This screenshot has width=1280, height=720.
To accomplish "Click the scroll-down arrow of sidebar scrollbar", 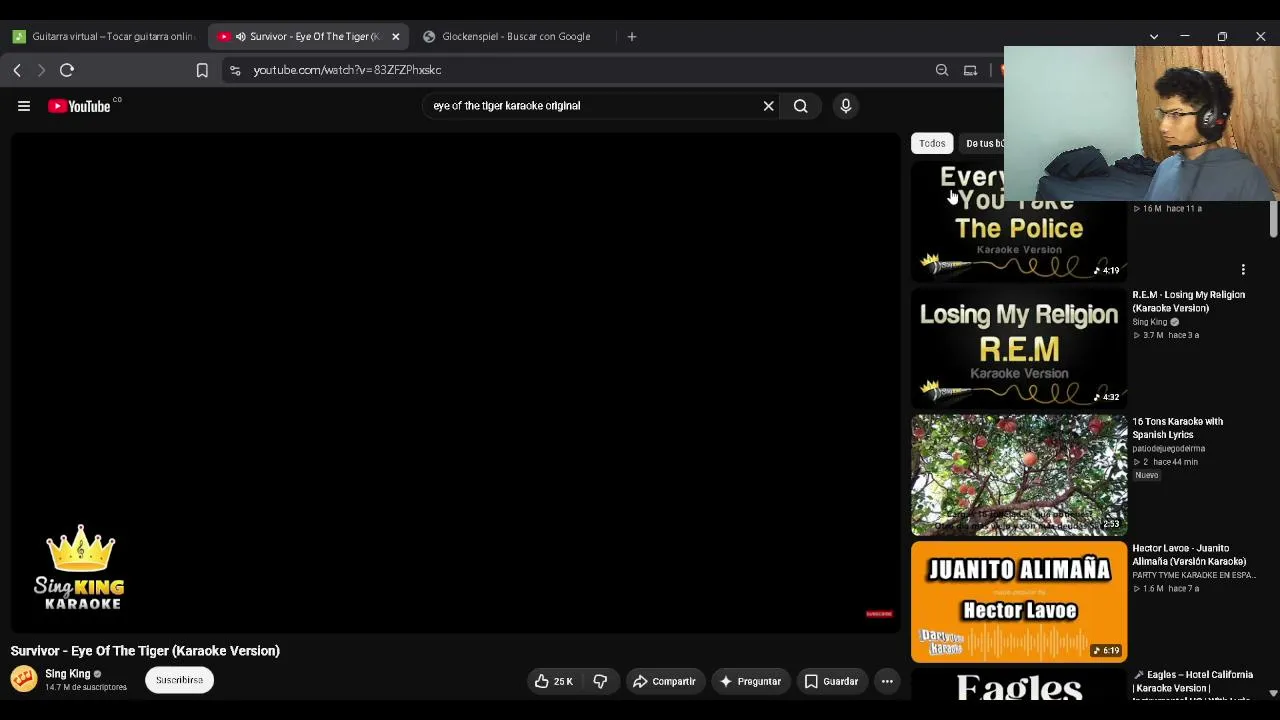I will [1273, 692].
